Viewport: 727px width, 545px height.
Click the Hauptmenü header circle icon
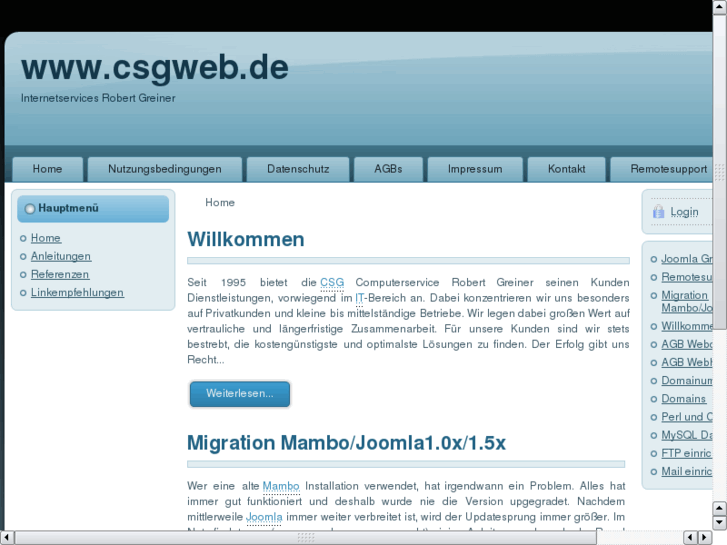pyautogui.click(x=30, y=209)
